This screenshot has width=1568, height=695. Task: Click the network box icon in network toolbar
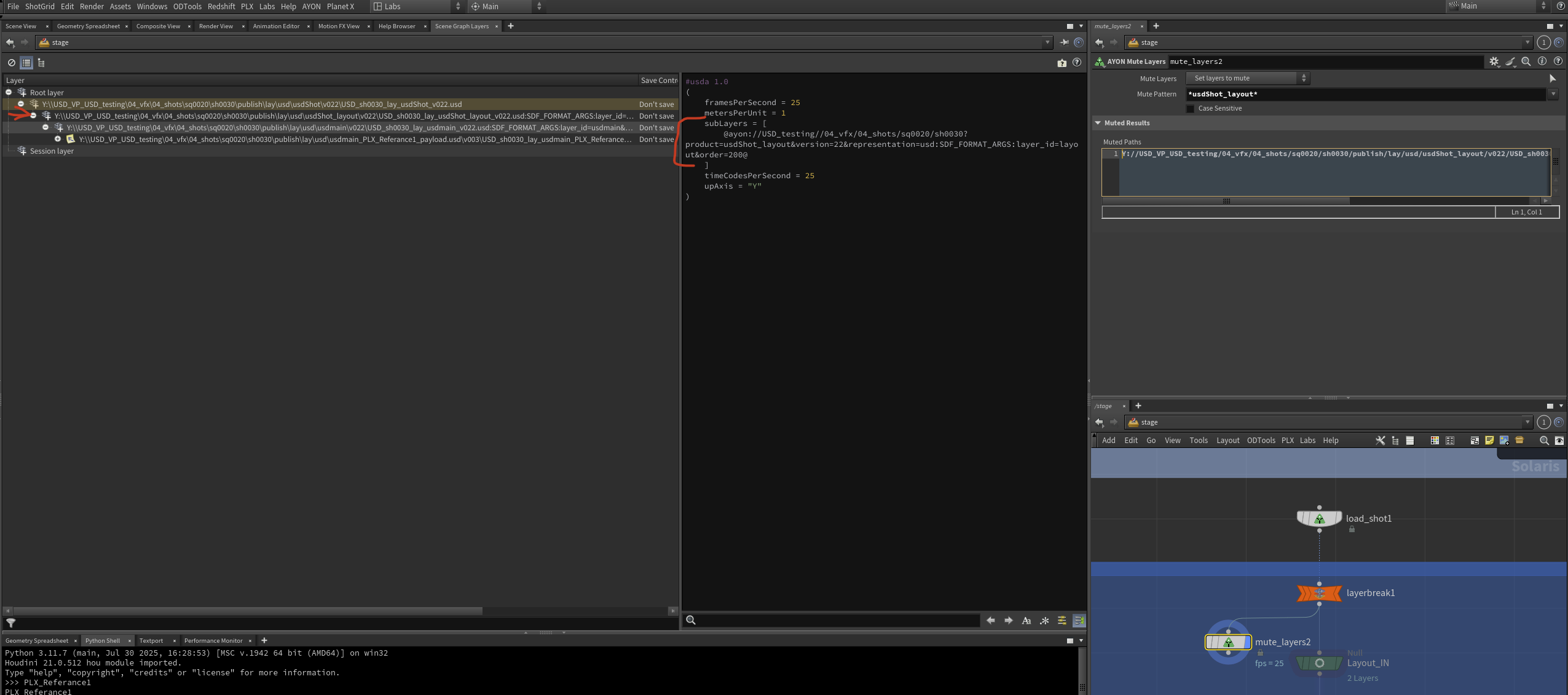pos(1474,441)
